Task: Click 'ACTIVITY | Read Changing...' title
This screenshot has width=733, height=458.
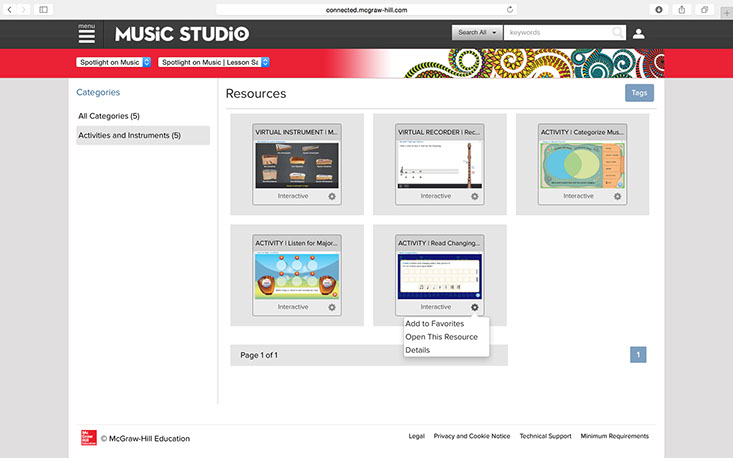Action: (439, 243)
